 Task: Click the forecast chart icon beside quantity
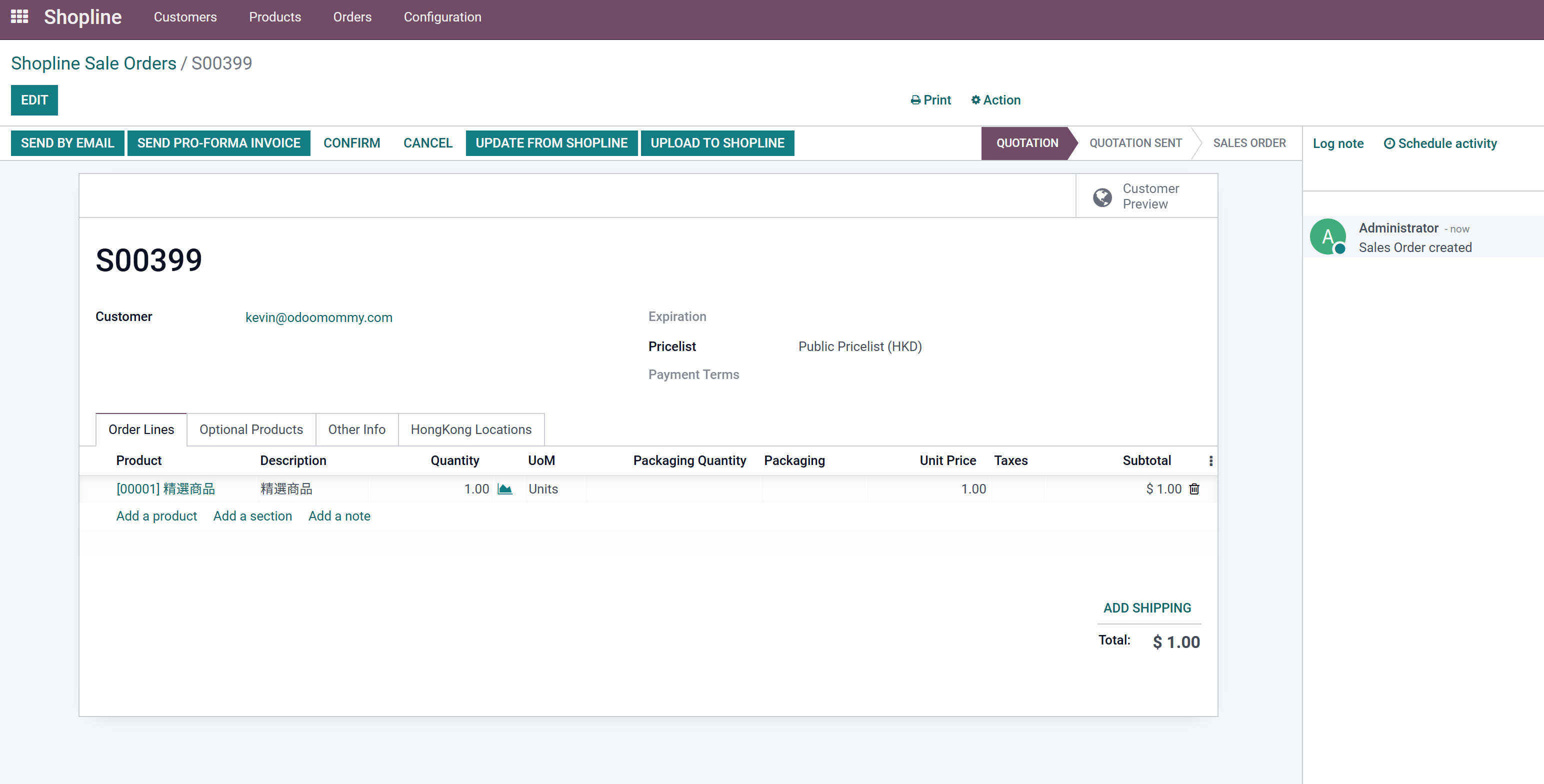click(x=504, y=489)
